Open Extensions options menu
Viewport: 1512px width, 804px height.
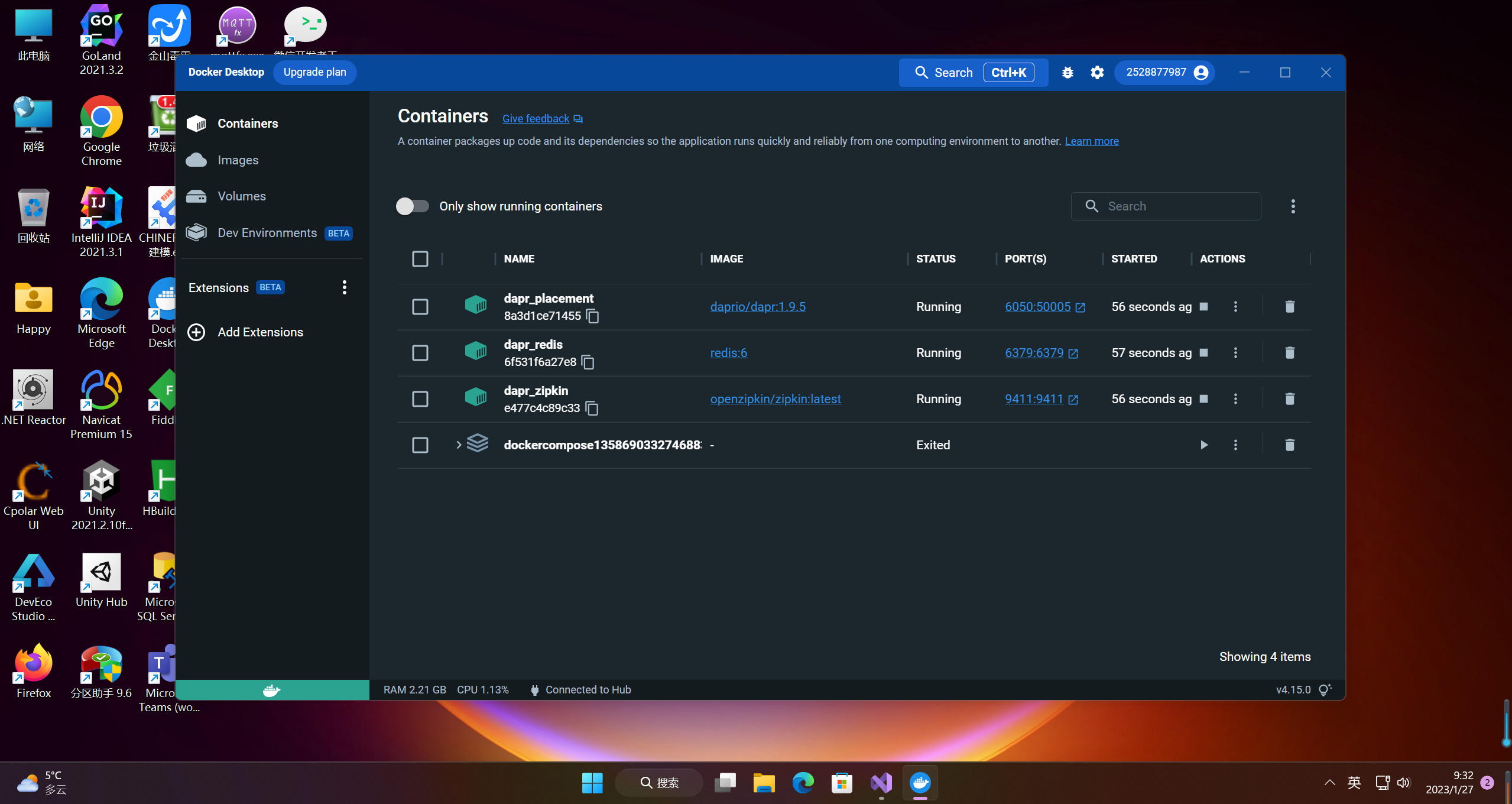345,287
